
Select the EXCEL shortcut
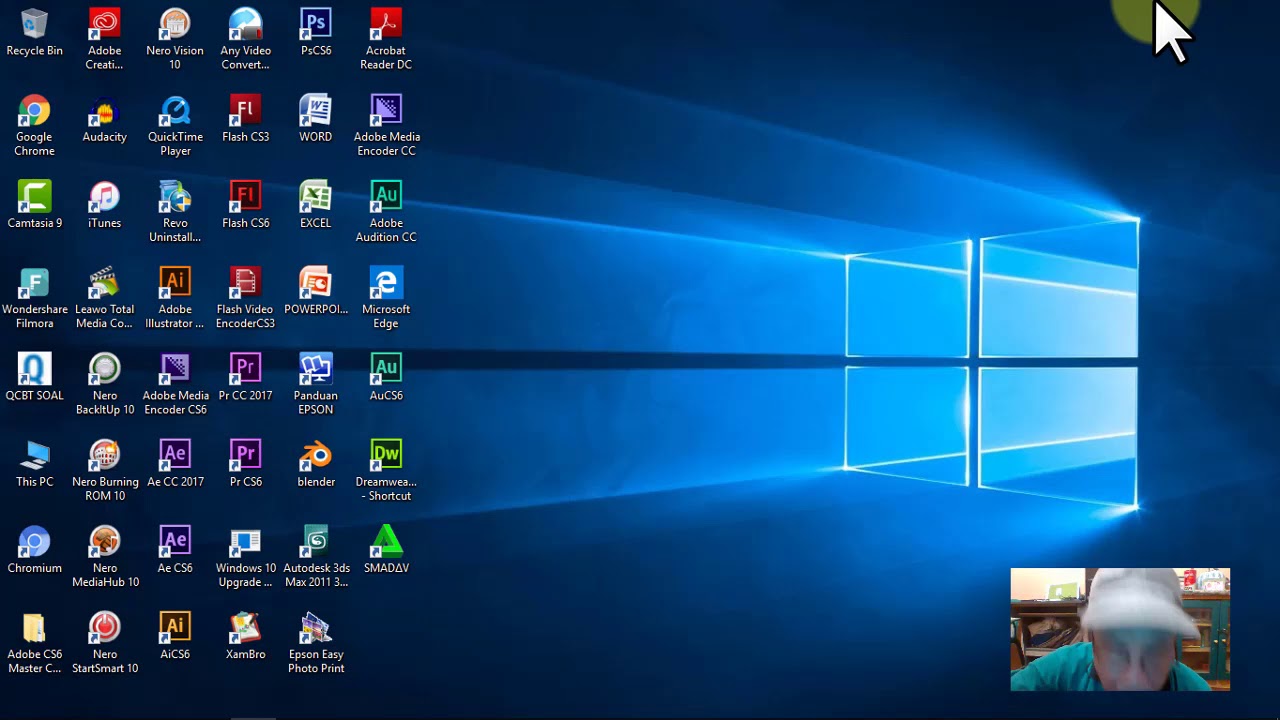[x=316, y=196]
